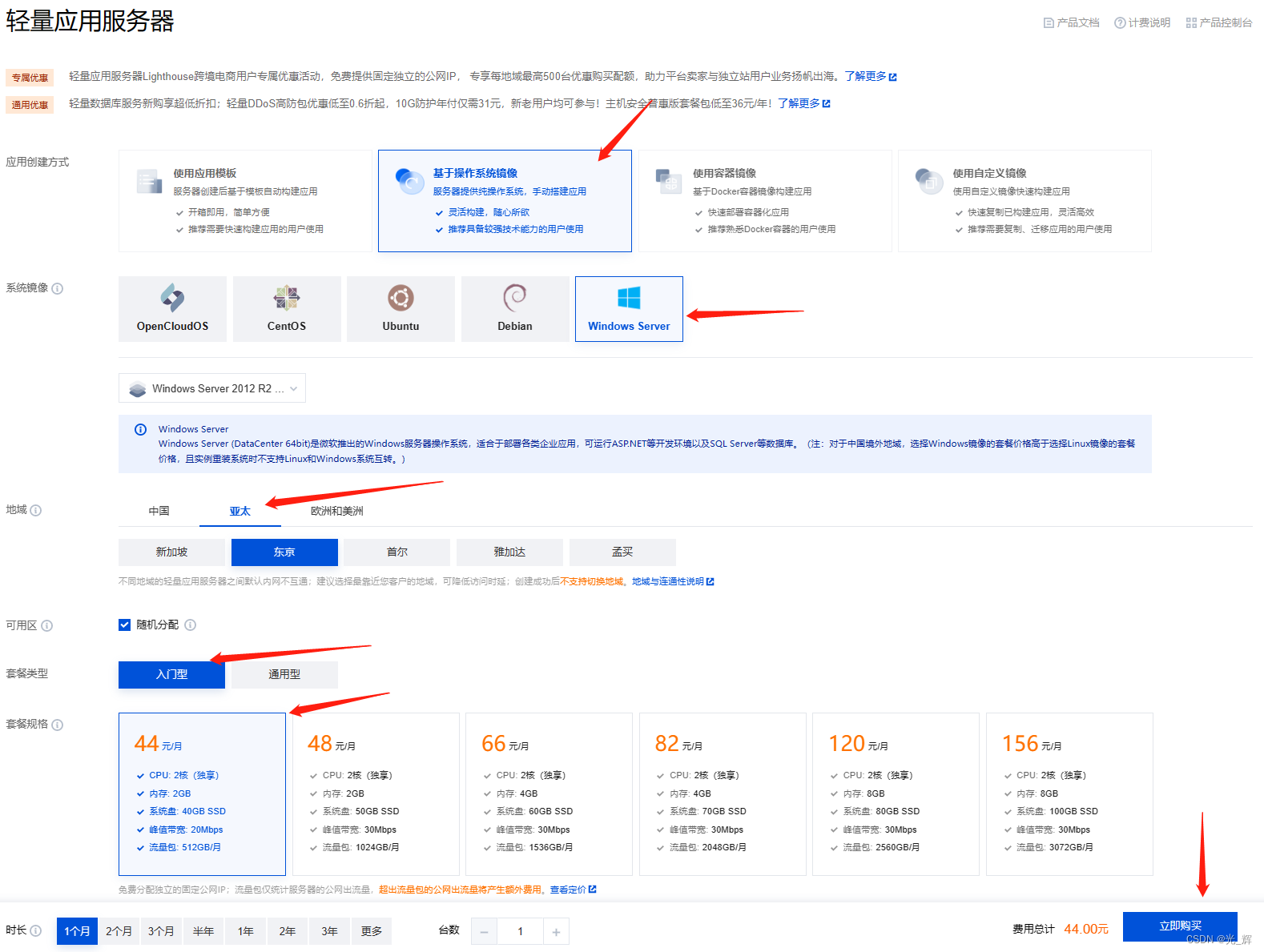The width and height of the screenshot is (1264, 952).
Task: Click the help icon next to 系统镜像
Action: point(58,288)
